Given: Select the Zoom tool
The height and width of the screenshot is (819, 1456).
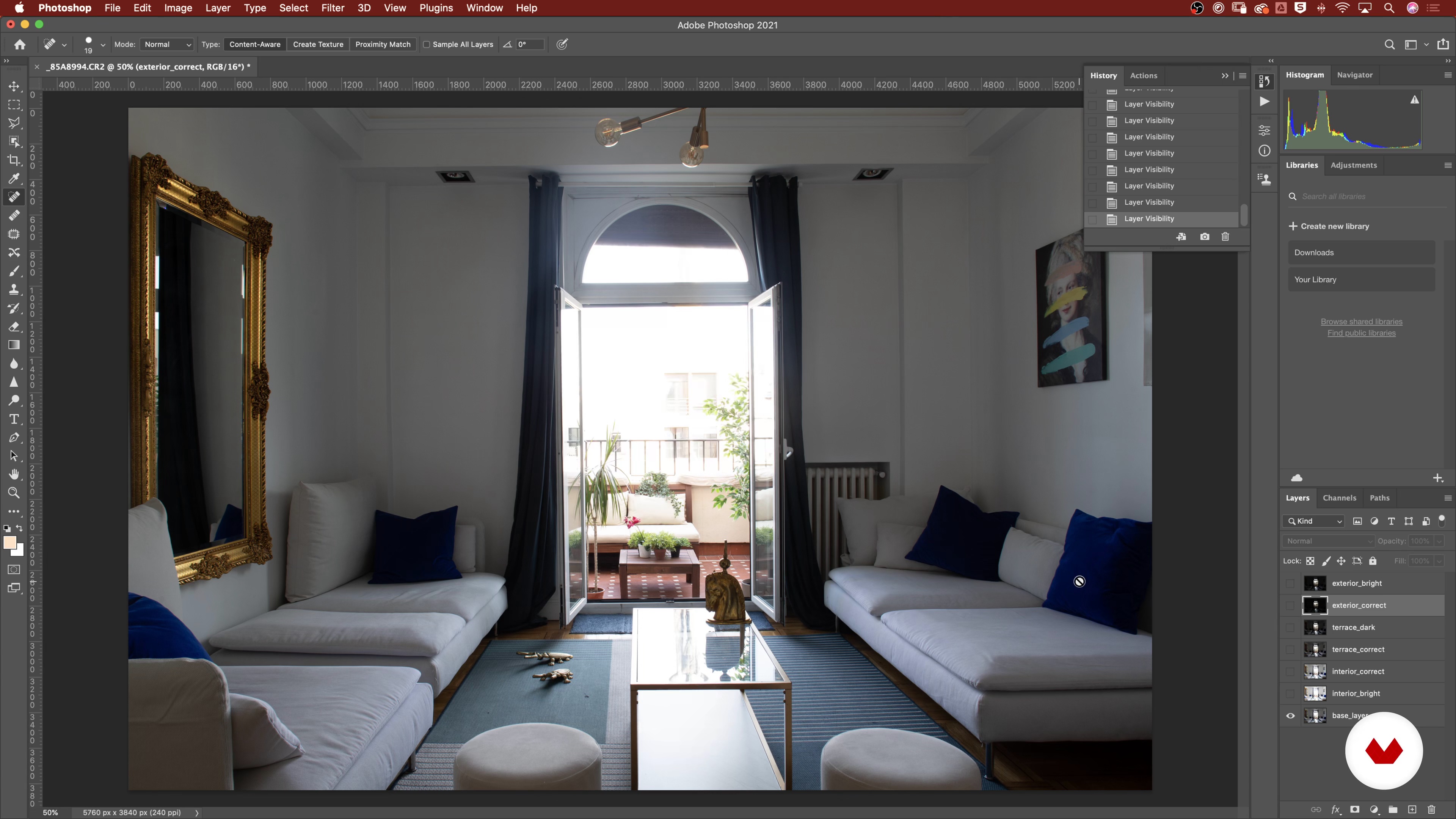Looking at the screenshot, I should pos(14,493).
